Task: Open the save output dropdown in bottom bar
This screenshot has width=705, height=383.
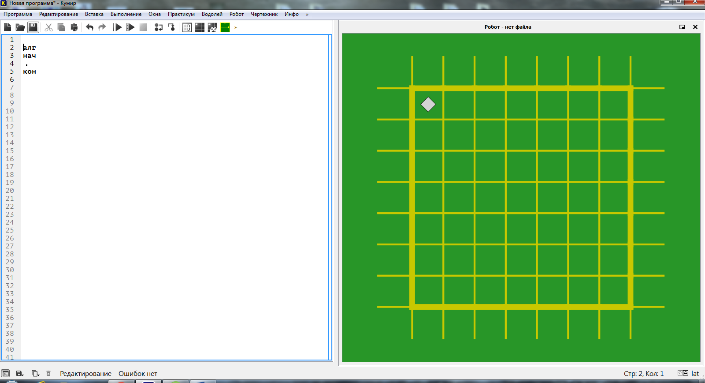Action: pyautogui.click(x=20, y=374)
